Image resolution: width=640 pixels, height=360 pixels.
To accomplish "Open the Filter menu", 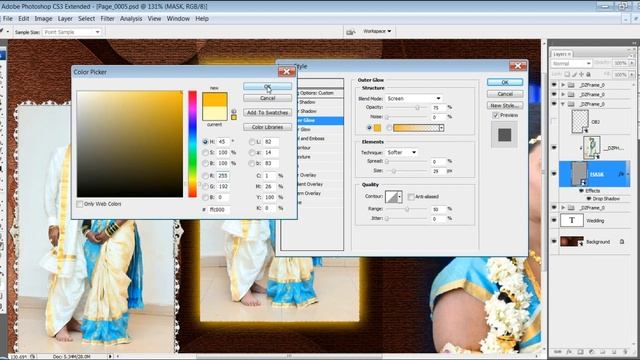I will (107, 18).
